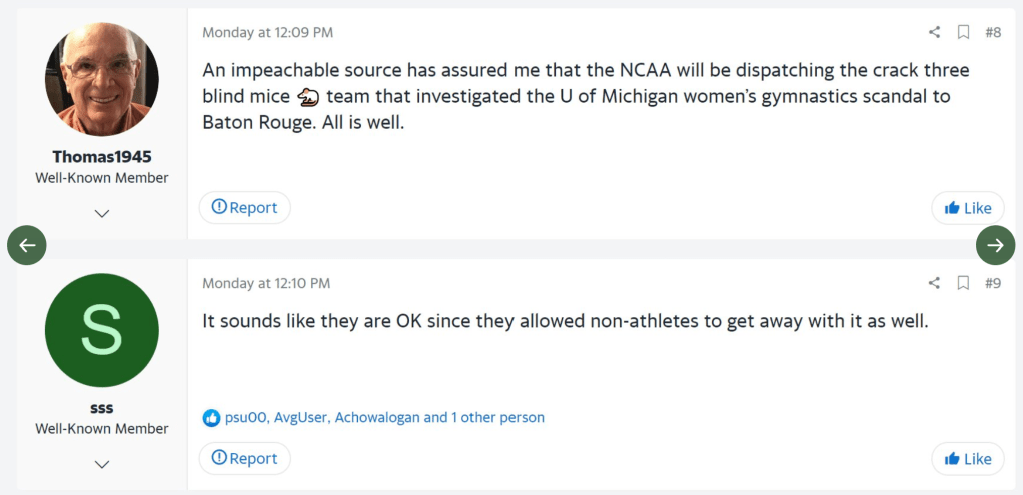The image size is (1023, 495).
Task: Go to next page with right arrow
Action: tap(995, 245)
